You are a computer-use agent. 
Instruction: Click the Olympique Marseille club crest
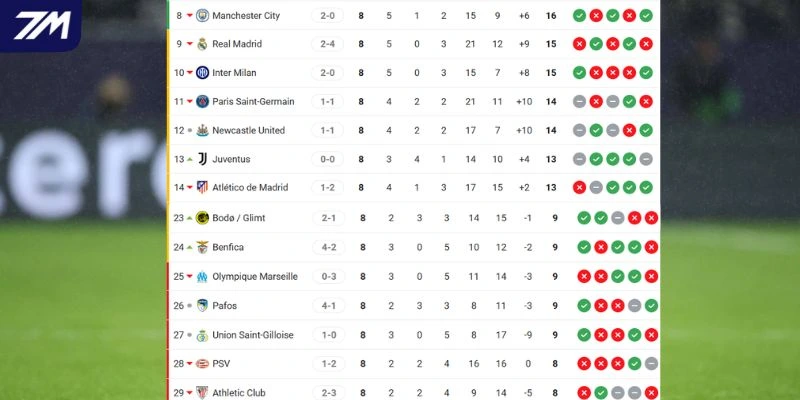[203, 277]
